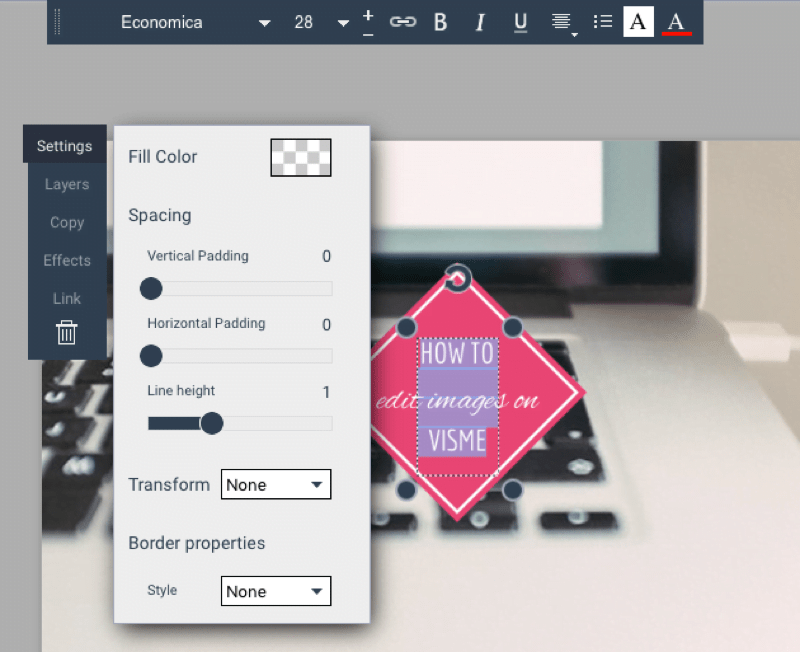Open the Layers tab
This screenshot has height=652, width=800.
pyautogui.click(x=67, y=184)
